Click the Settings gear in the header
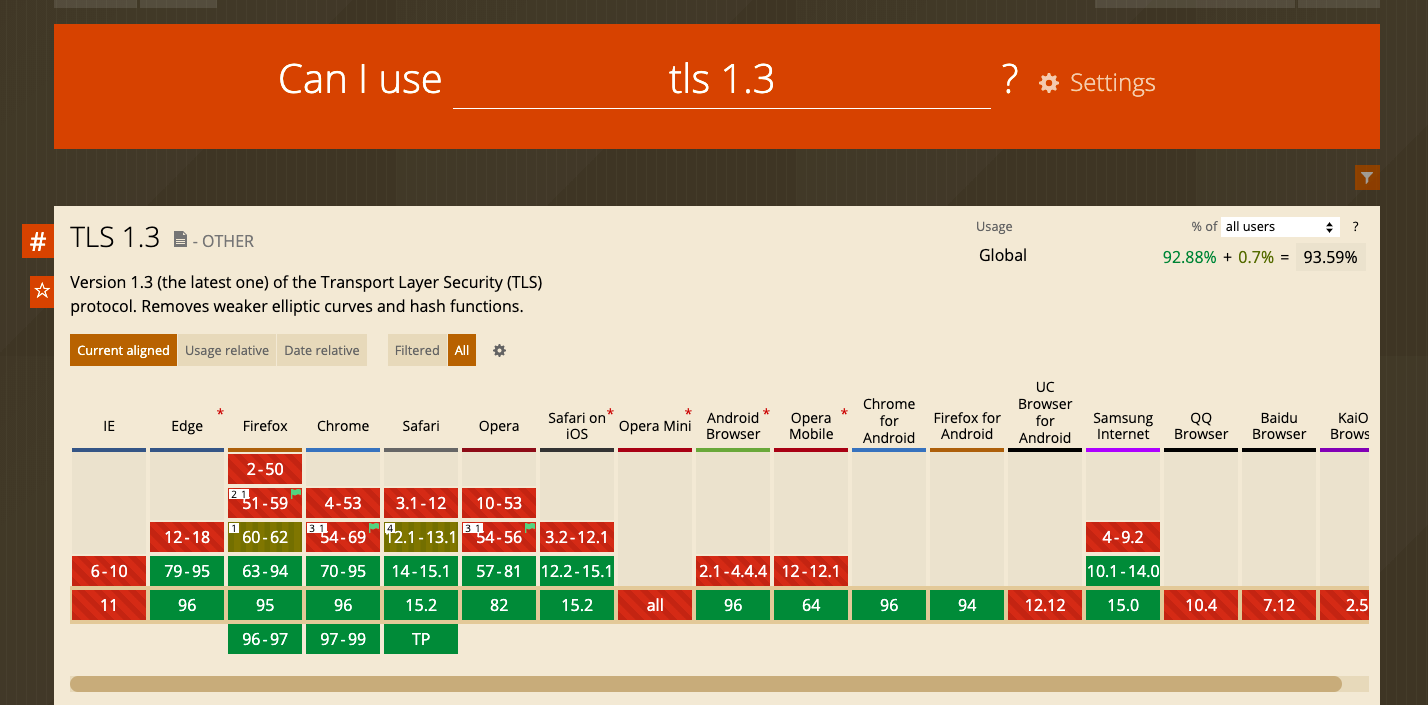The height and width of the screenshot is (705, 1428). tap(1047, 83)
